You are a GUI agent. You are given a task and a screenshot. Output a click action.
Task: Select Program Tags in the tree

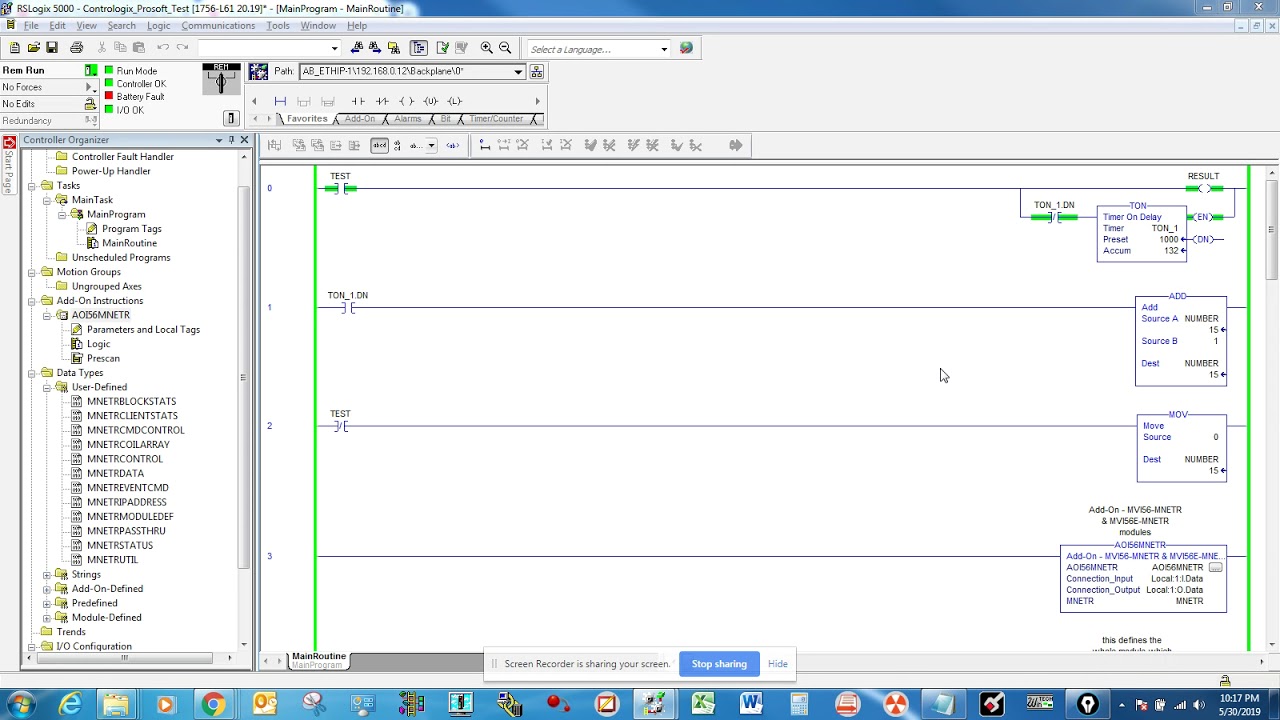[131, 229]
